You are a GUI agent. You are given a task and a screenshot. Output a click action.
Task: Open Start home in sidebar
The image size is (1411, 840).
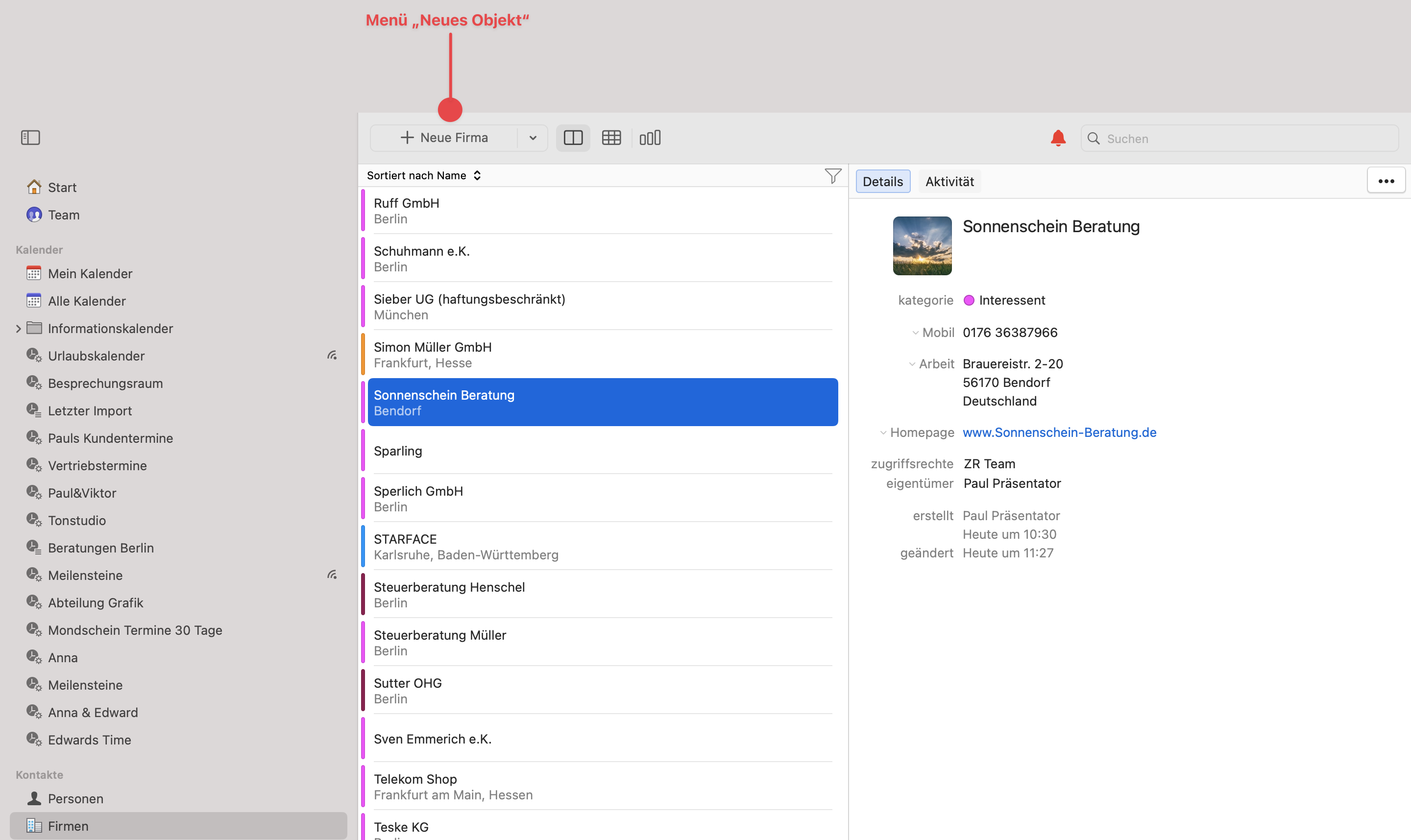[x=62, y=188]
